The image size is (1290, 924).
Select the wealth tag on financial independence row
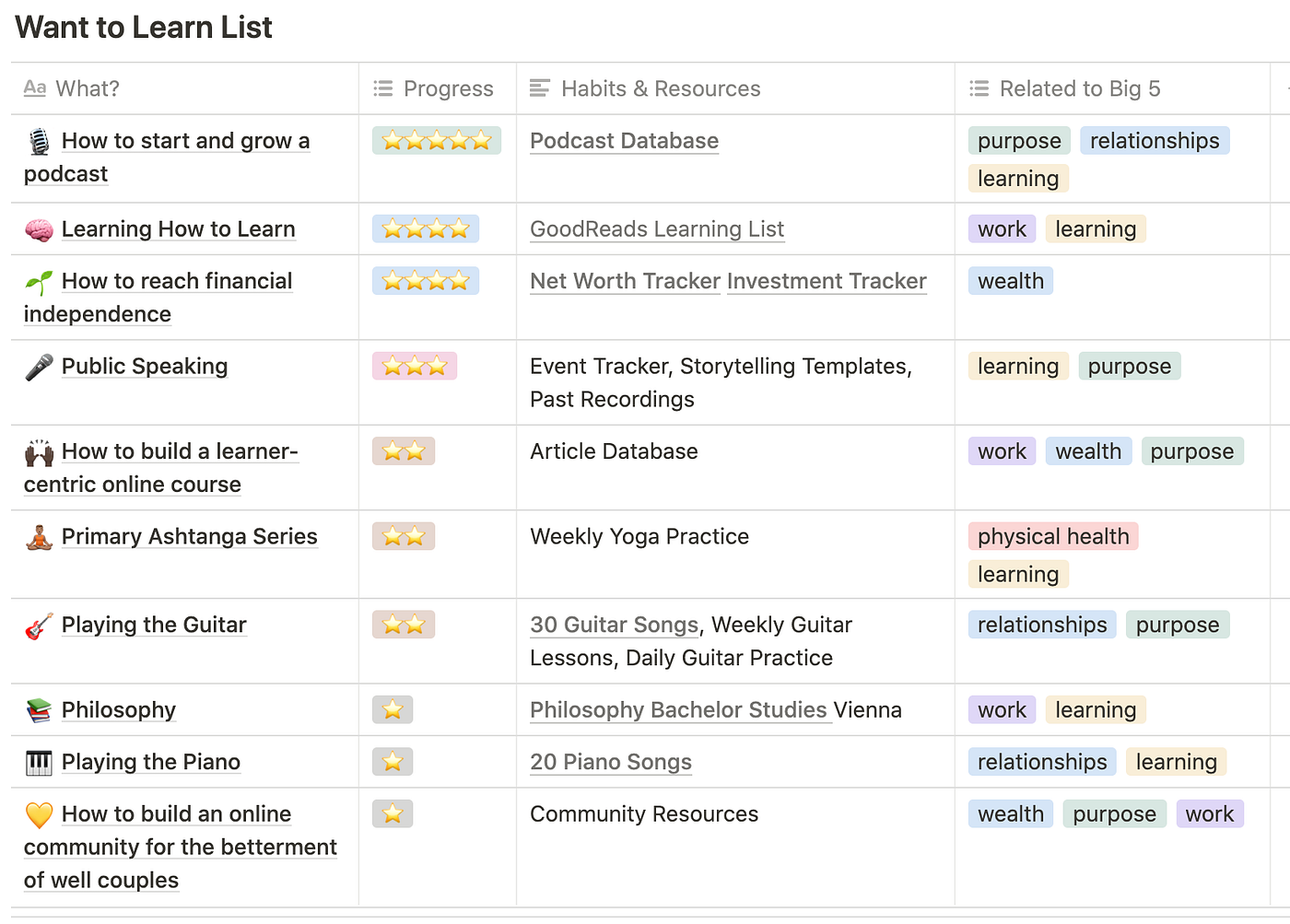pos(1010,280)
